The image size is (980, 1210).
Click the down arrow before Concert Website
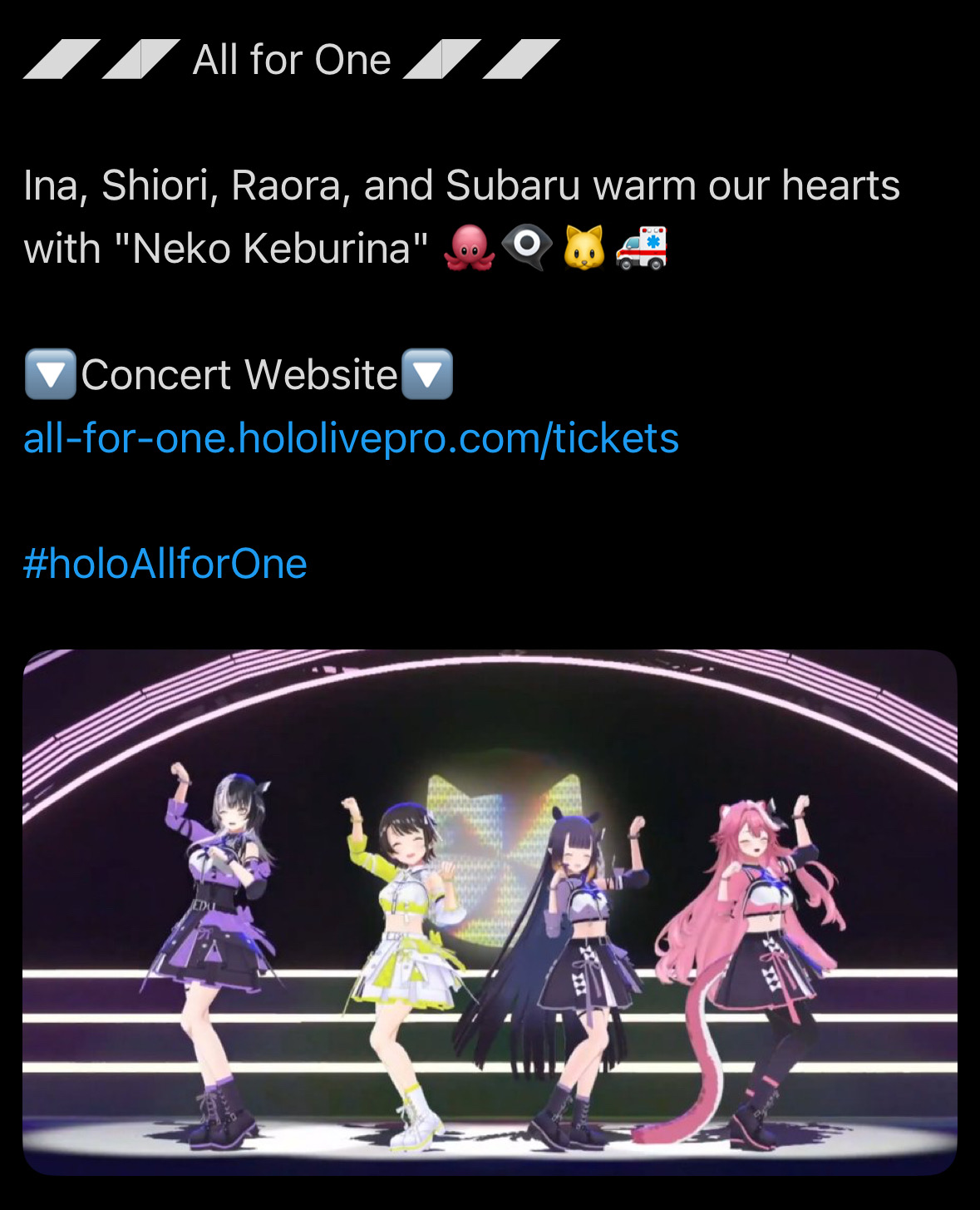51,374
